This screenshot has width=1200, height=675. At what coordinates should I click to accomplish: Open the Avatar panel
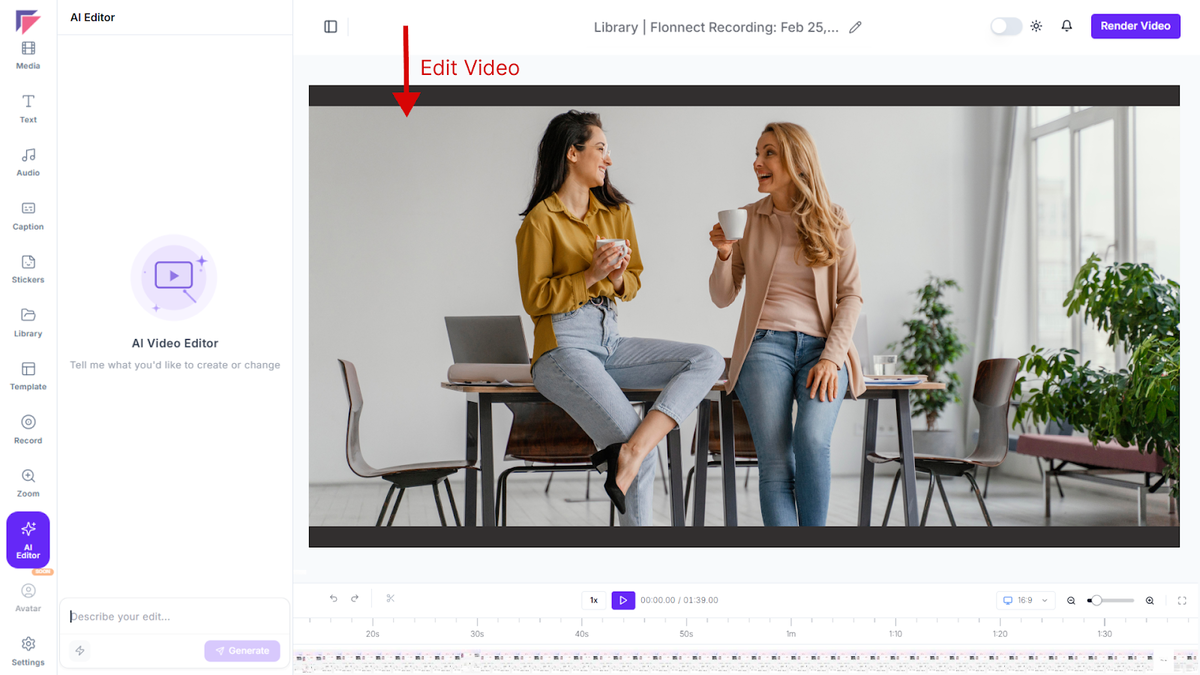coord(27,593)
